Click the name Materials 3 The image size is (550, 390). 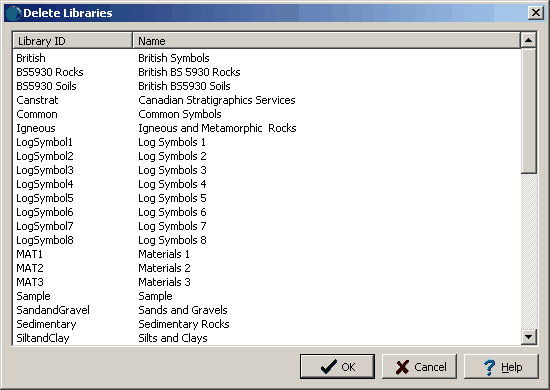click(x=164, y=282)
